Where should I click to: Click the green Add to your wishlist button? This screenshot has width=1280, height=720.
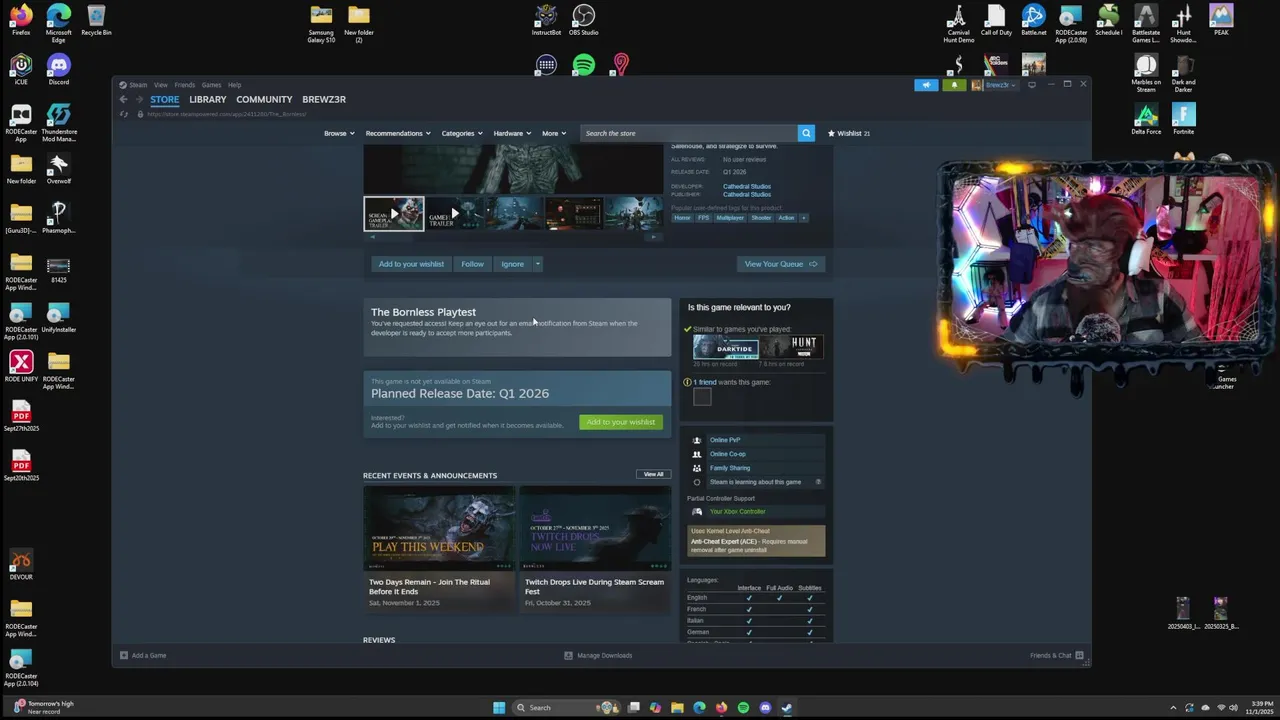[621, 422]
